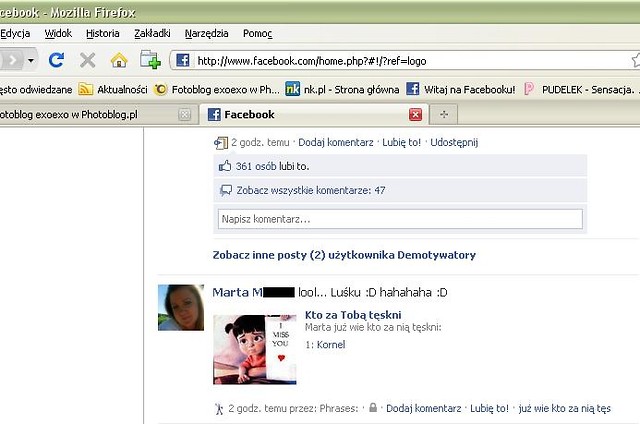Click the thumbs-up like icon
This screenshot has width=640, height=424.
pos(225,166)
